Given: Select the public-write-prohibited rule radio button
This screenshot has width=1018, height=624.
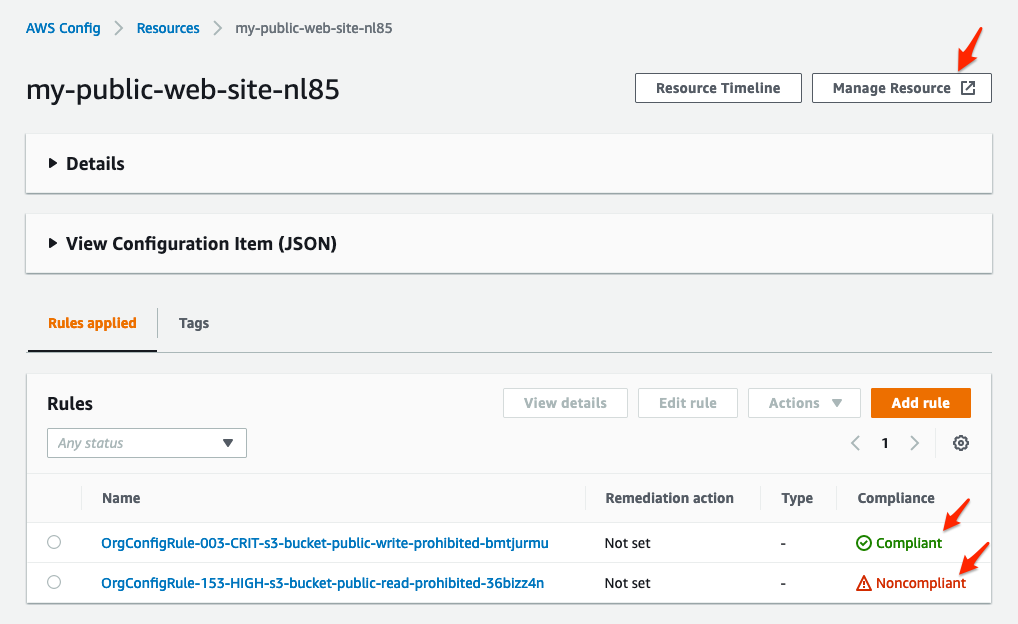Looking at the screenshot, I should click(54, 542).
